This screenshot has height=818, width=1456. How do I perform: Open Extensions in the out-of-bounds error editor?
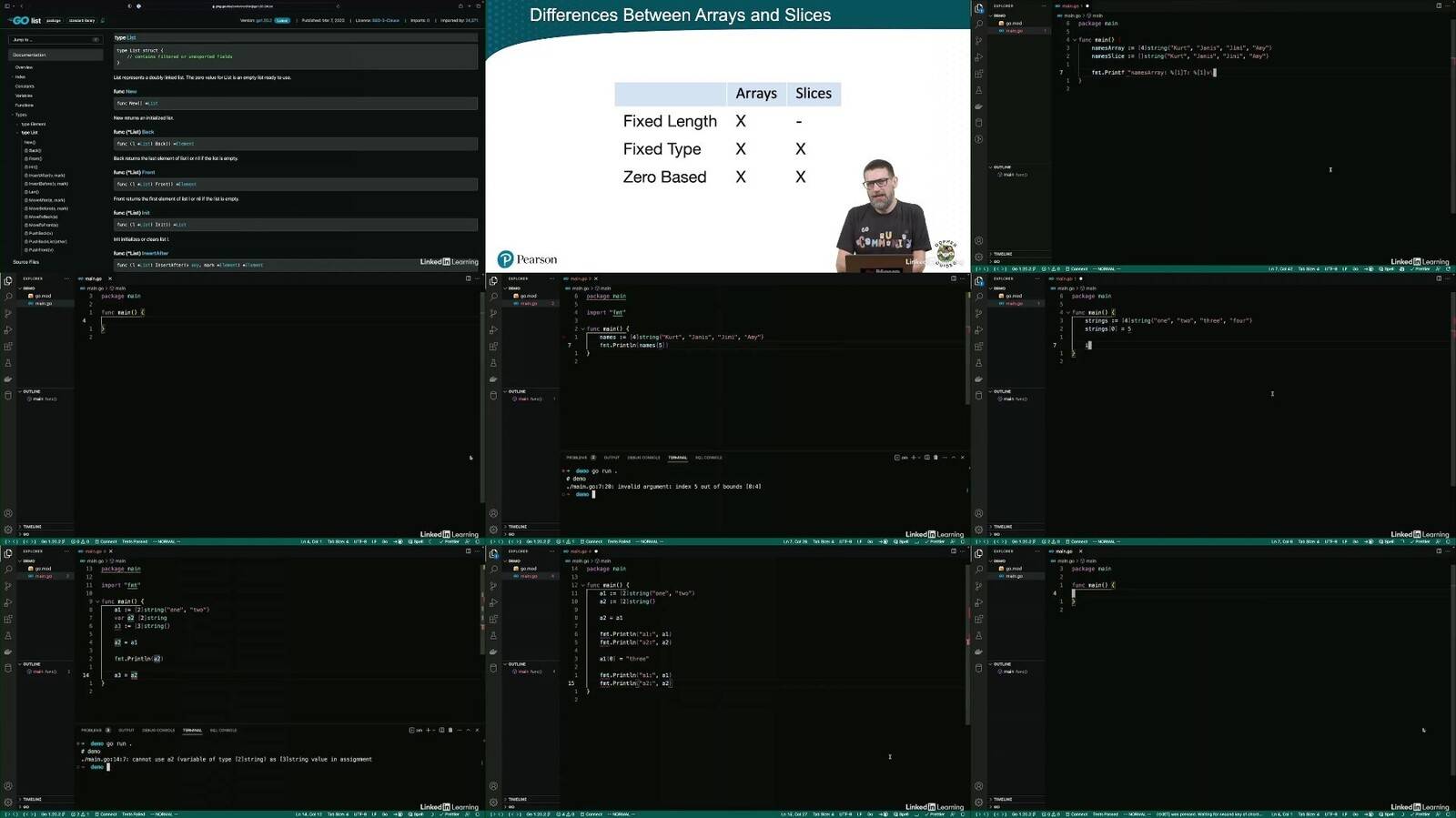(493, 346)
